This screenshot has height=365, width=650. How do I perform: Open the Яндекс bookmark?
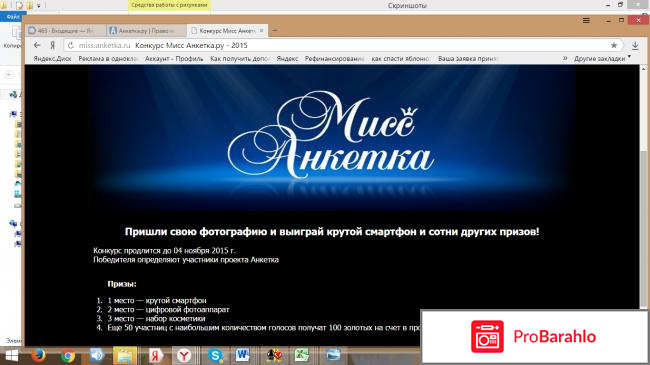pos(287,59)
